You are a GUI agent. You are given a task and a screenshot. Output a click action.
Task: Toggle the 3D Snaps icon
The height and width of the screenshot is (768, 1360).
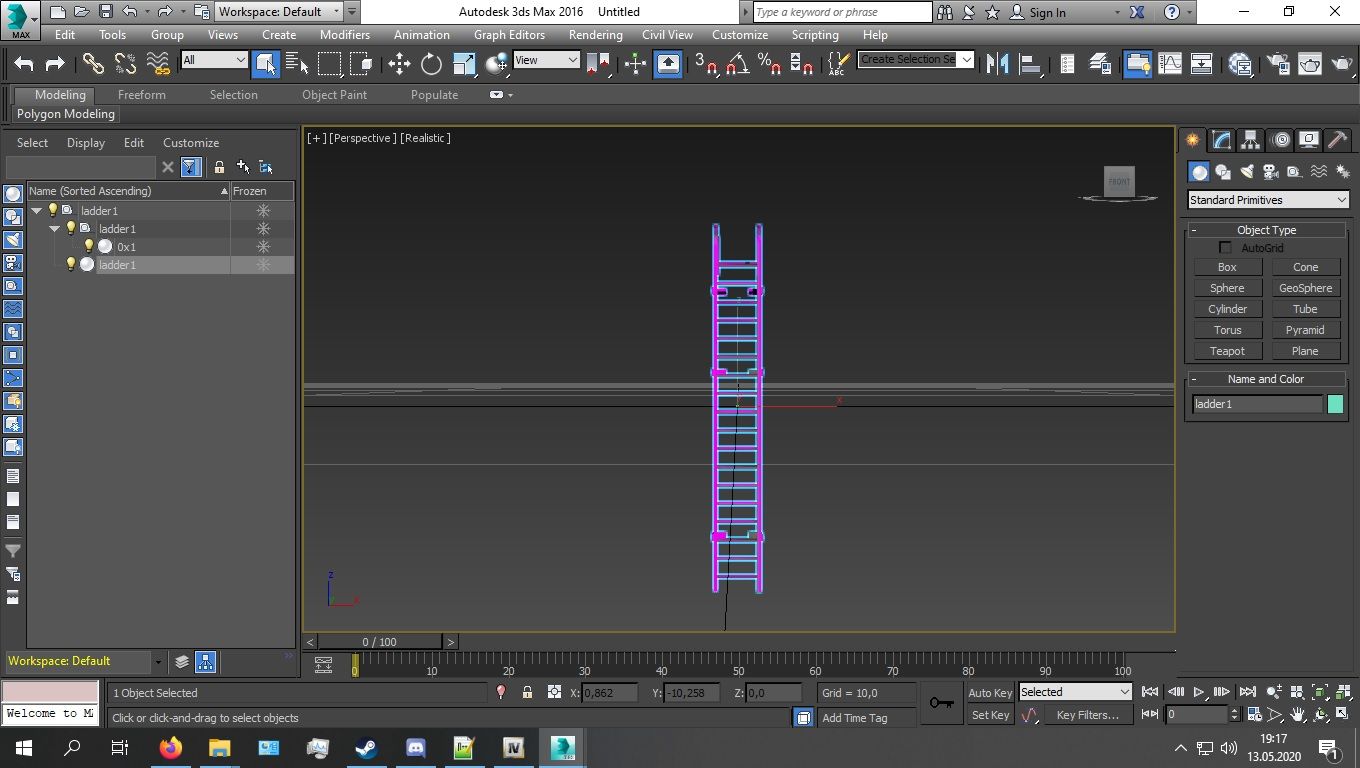pyautogui.click(x=706, y=64)
